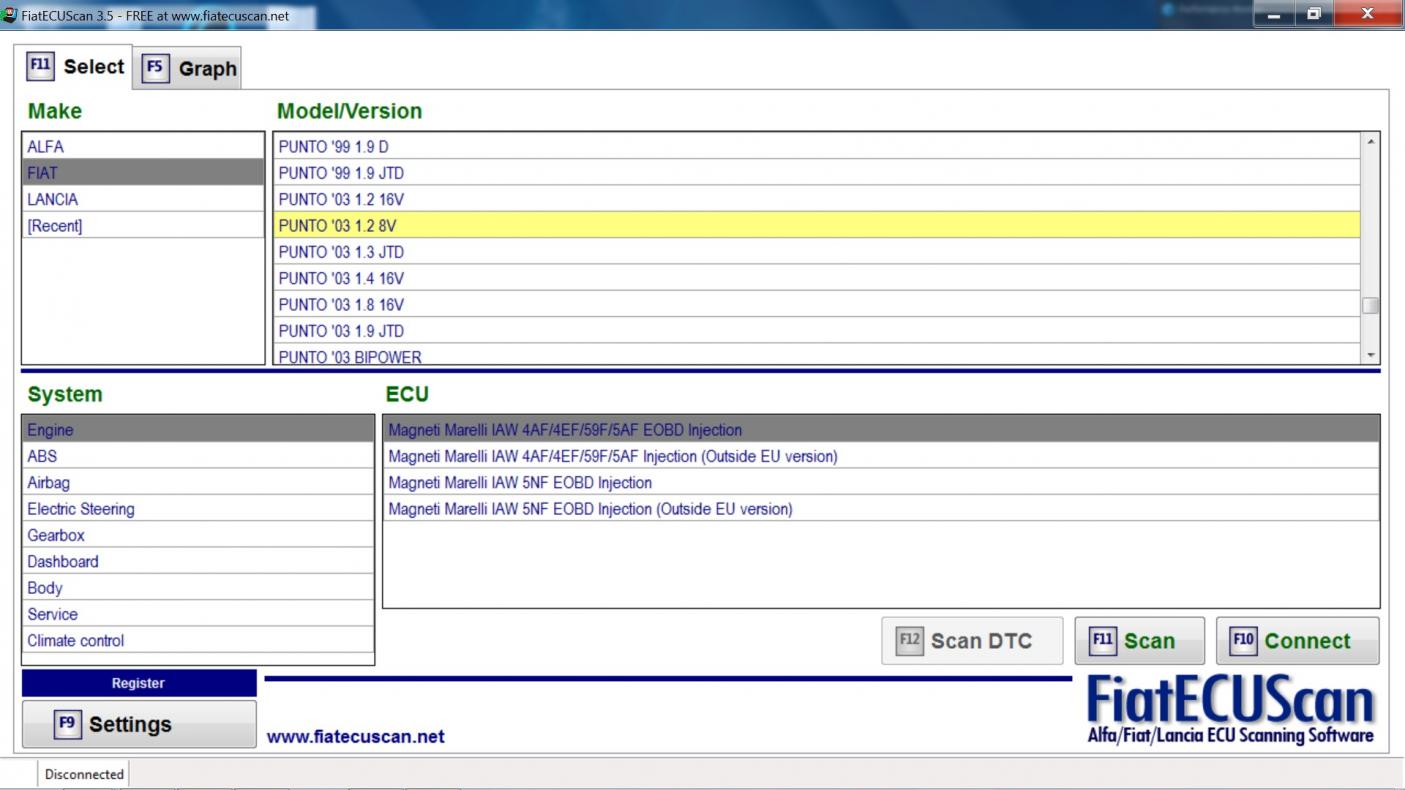Choose Climate control system

click(76, 641)
